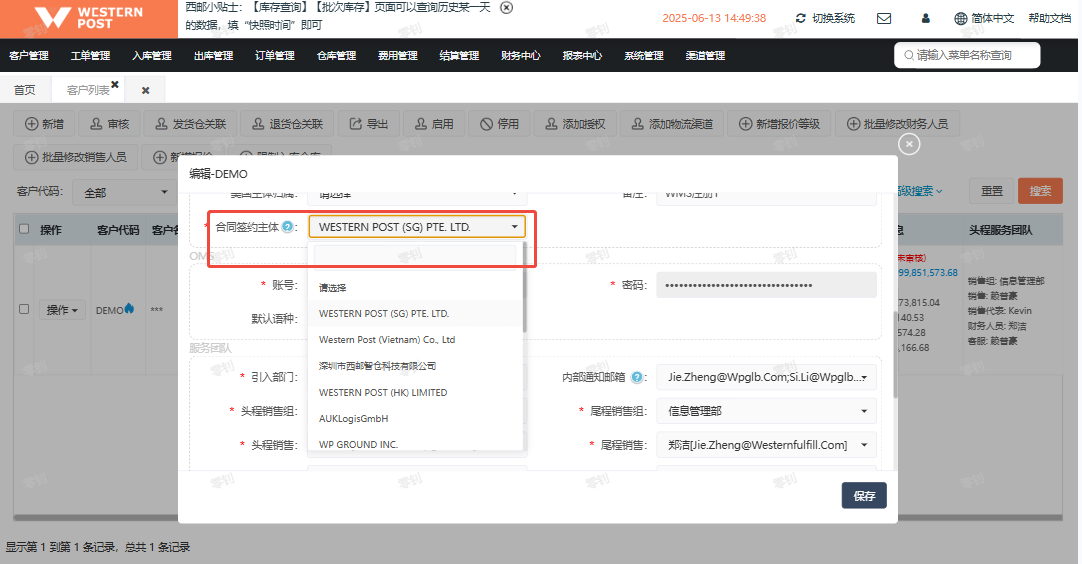1082x564 pixels.
Task: Toggle the select-all checkbox in table header
Action: (24, 228)
